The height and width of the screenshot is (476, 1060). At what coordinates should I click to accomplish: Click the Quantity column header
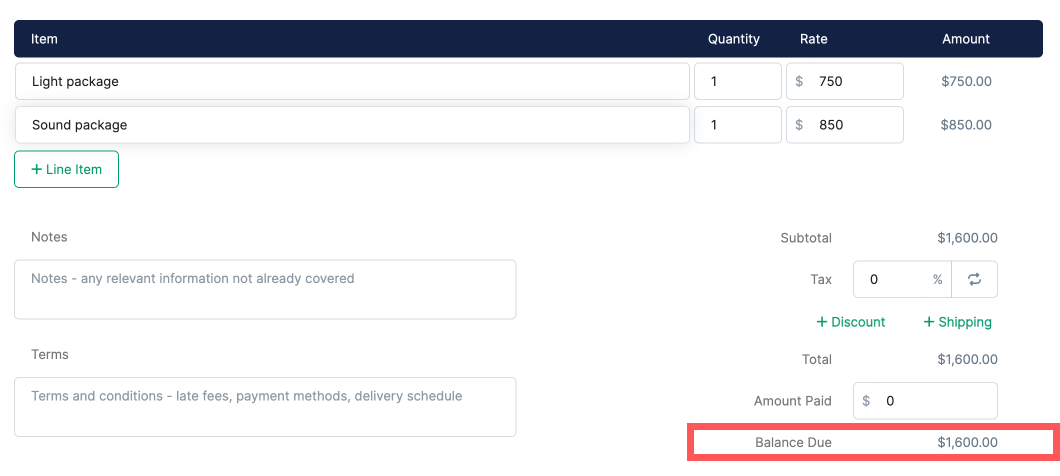pos(733,39)
